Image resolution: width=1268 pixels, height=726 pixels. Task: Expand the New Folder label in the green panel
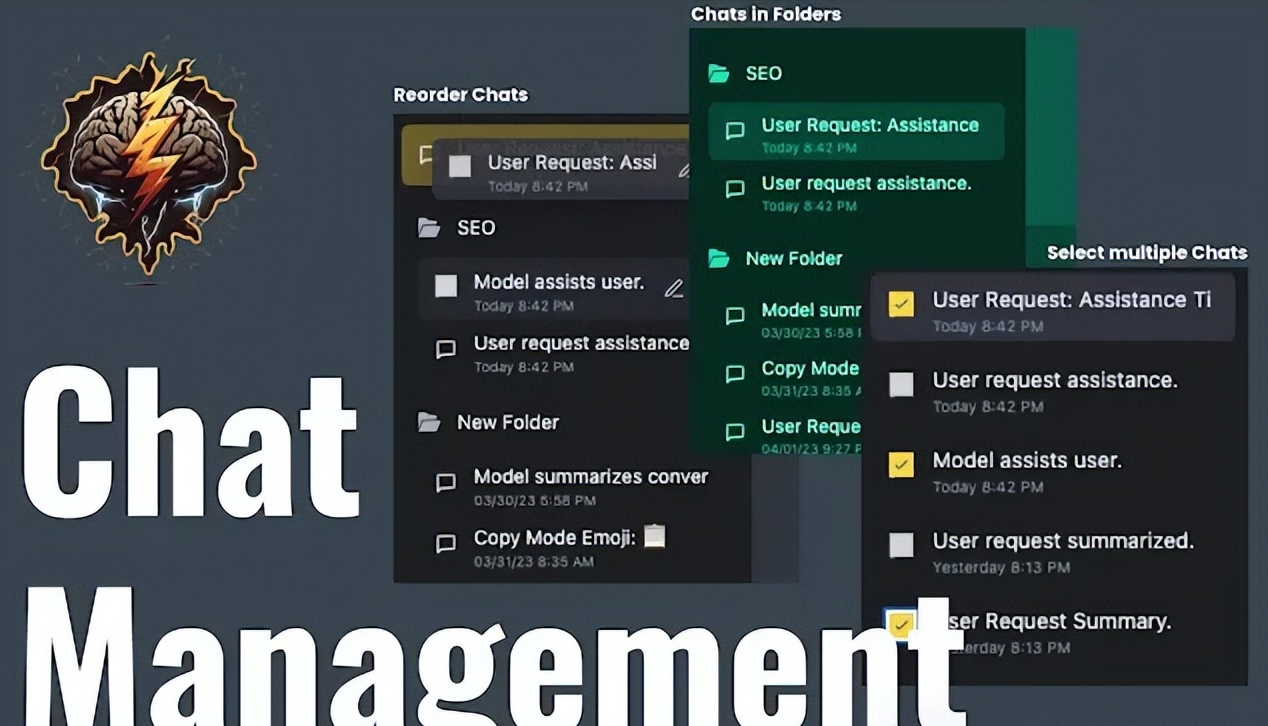(x=793, y=259)
